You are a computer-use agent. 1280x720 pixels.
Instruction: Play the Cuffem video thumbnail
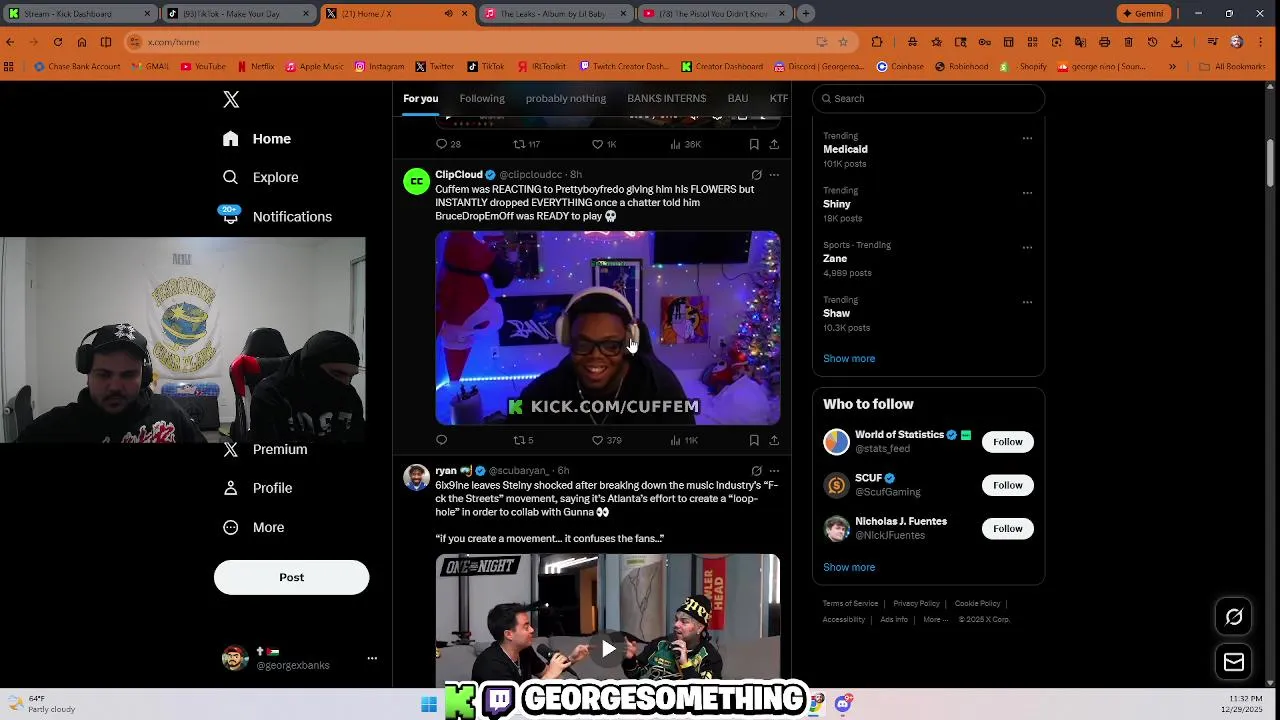tap(607, 328)
